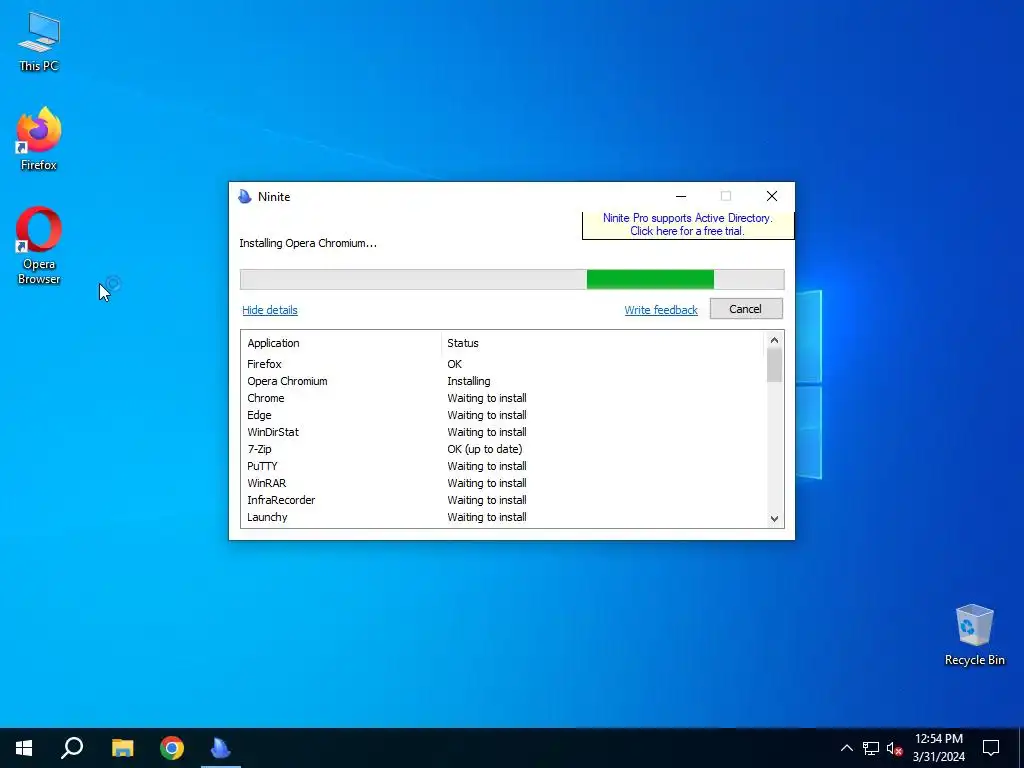Open the network status tray icon
This screenshot has width=1024, height=768.
click(x=871, y=748)
